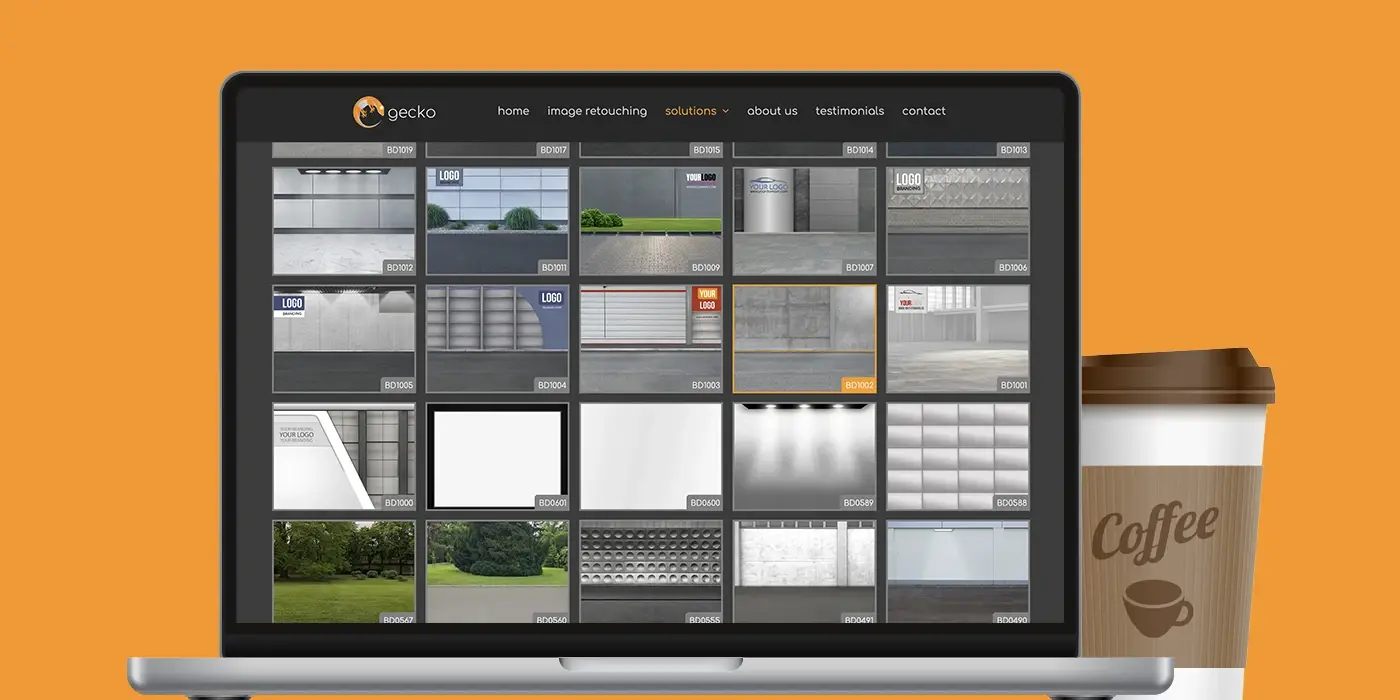Open the about us page
This screenshot has width=1400, height=700.
(772, 111)
